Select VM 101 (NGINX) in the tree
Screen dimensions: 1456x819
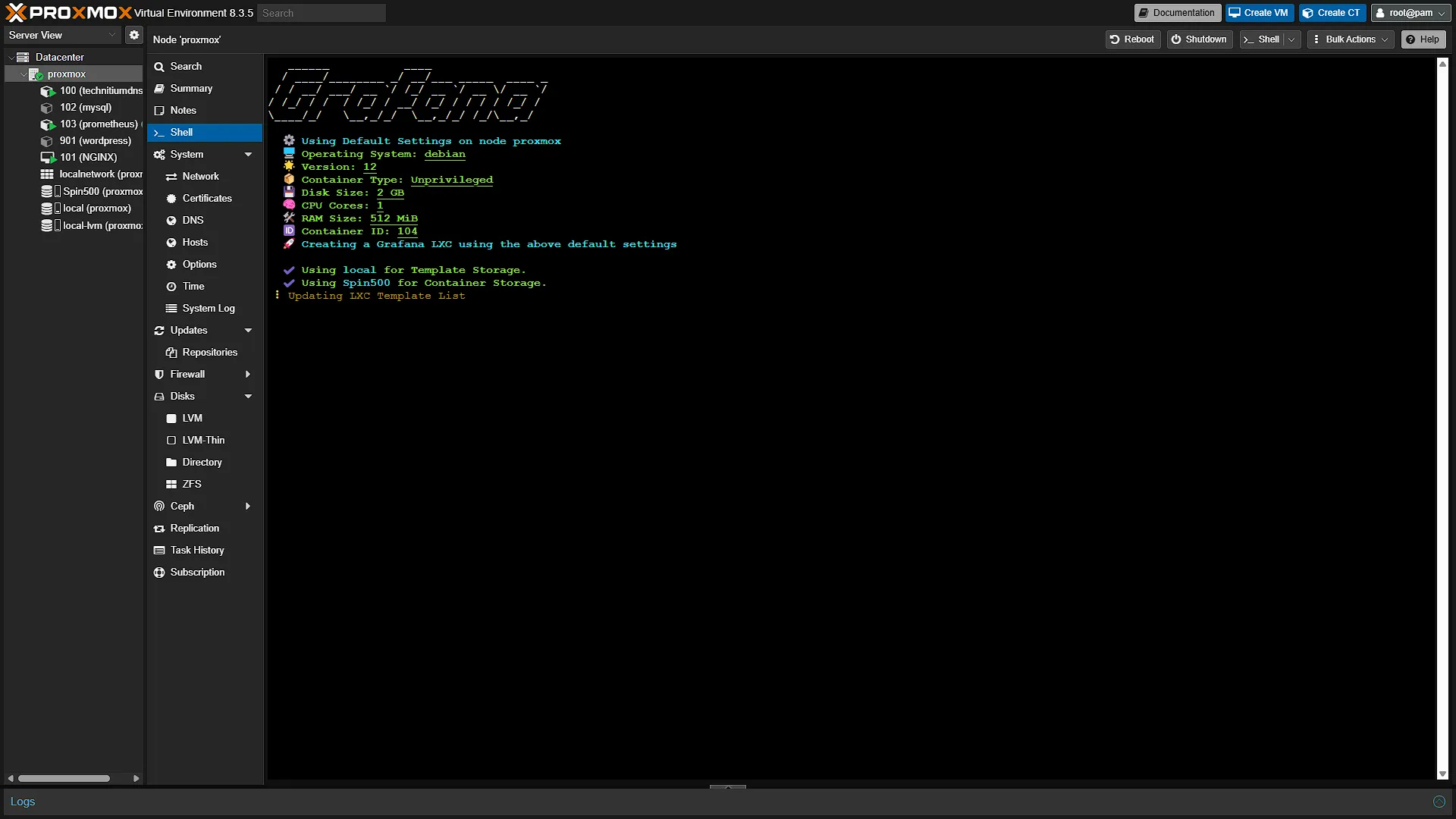[x=80, y=157]
